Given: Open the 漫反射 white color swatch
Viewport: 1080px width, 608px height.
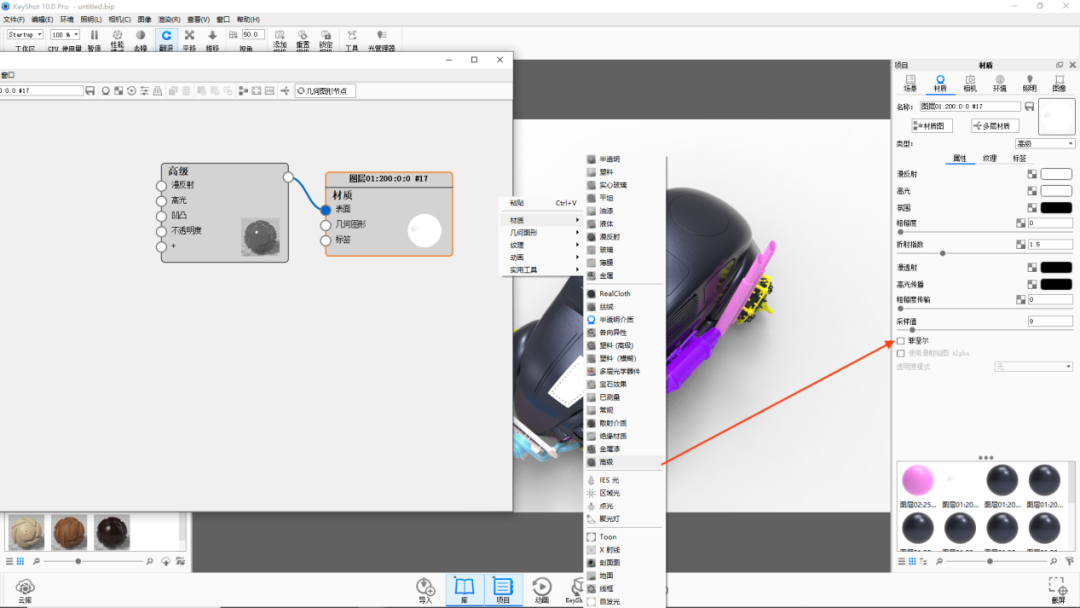Looking at the screenshot, I should tap(1056, 174).
